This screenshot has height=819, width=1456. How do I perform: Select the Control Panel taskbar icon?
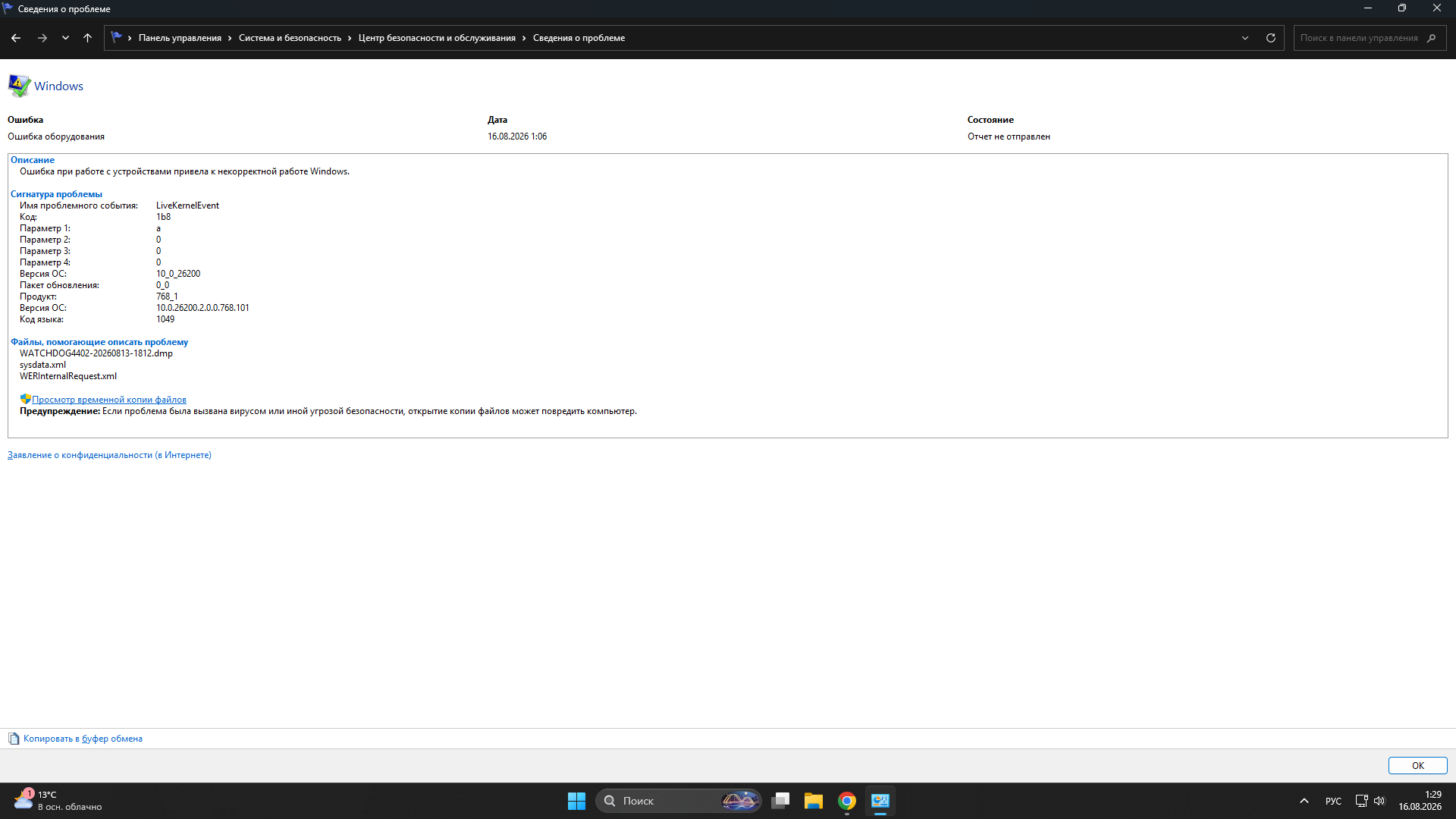pos(880,801)
